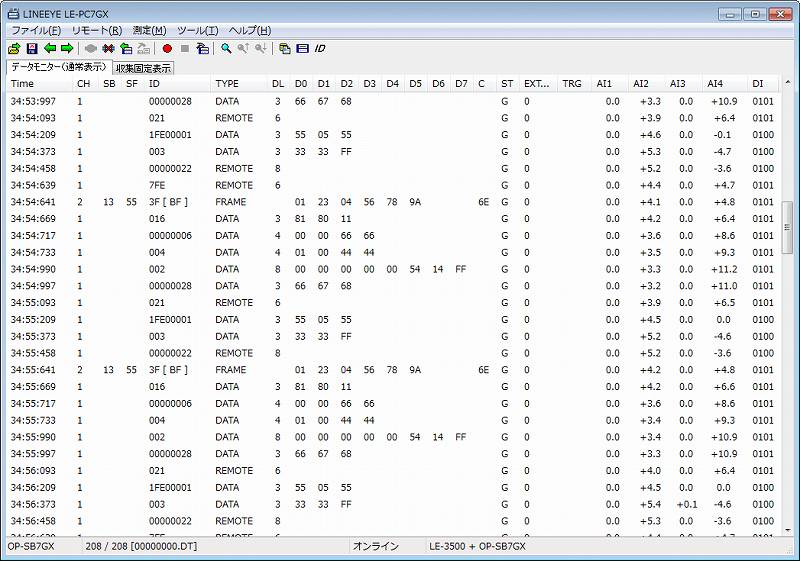Click the stop square toolbar icon
The image size is (800, 561).
pos(185,48)
